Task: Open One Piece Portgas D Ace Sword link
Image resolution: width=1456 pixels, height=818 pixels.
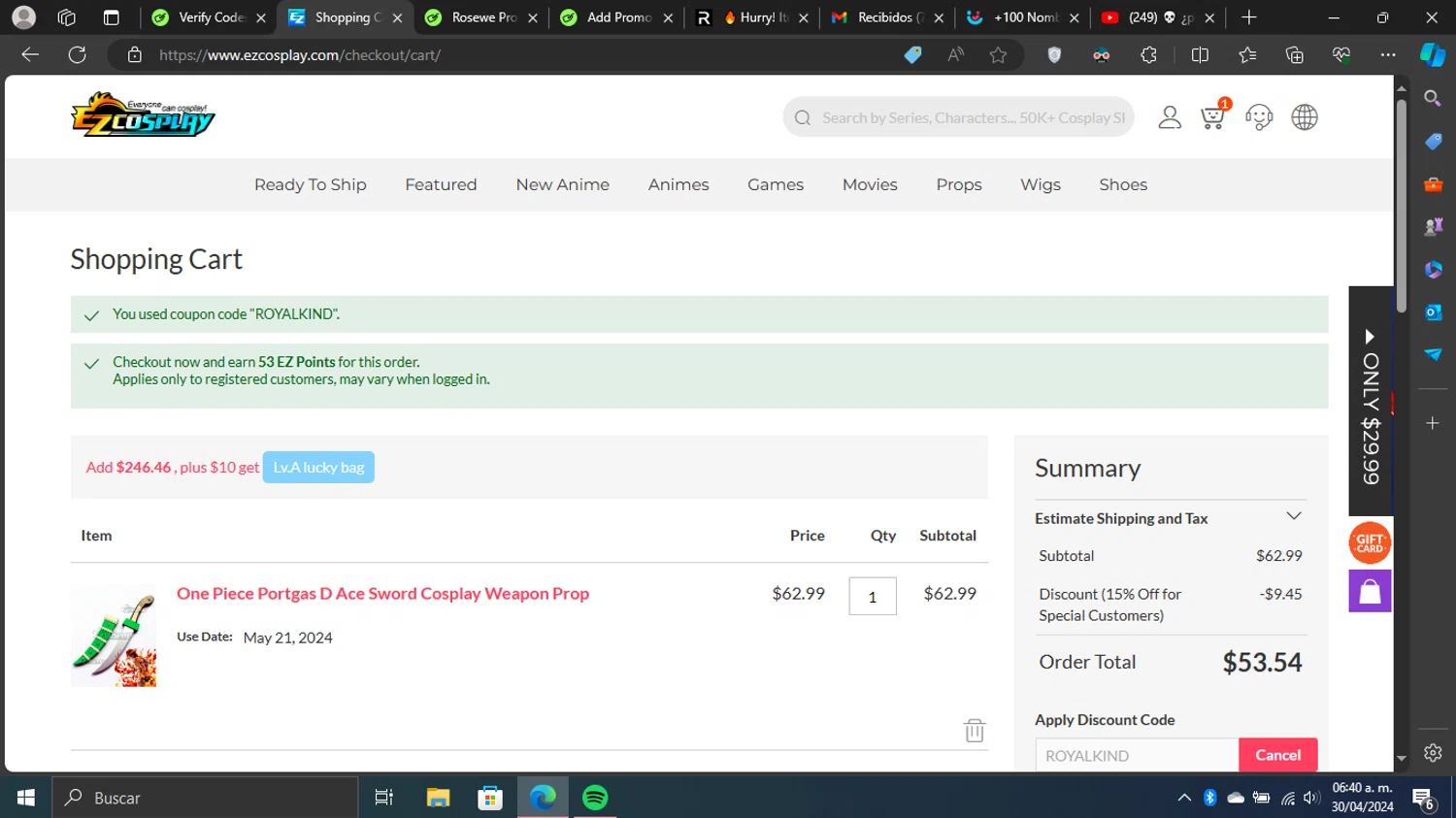Action: (382, 594)
